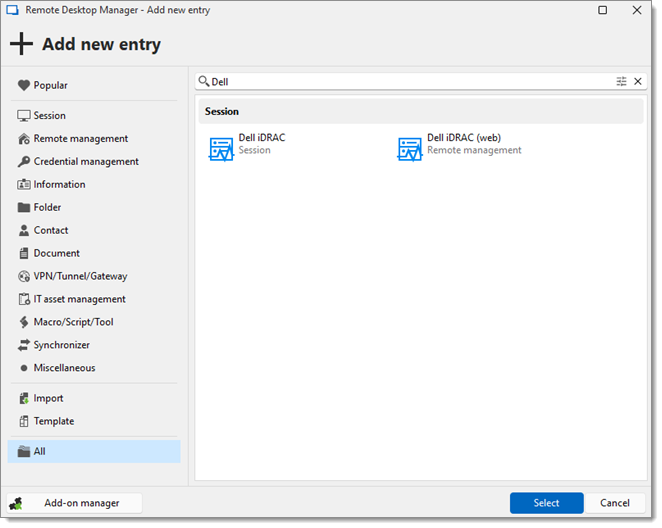This screenshot has height=528, width=662.
Task: Click the Add-on manager puzzle icon
Action: click(16, 503)
